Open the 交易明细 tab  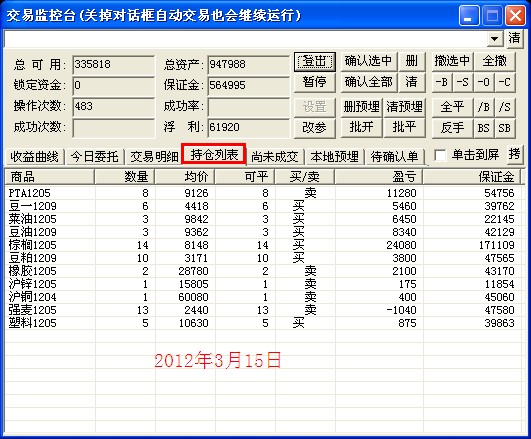click(x=154, y=156)
